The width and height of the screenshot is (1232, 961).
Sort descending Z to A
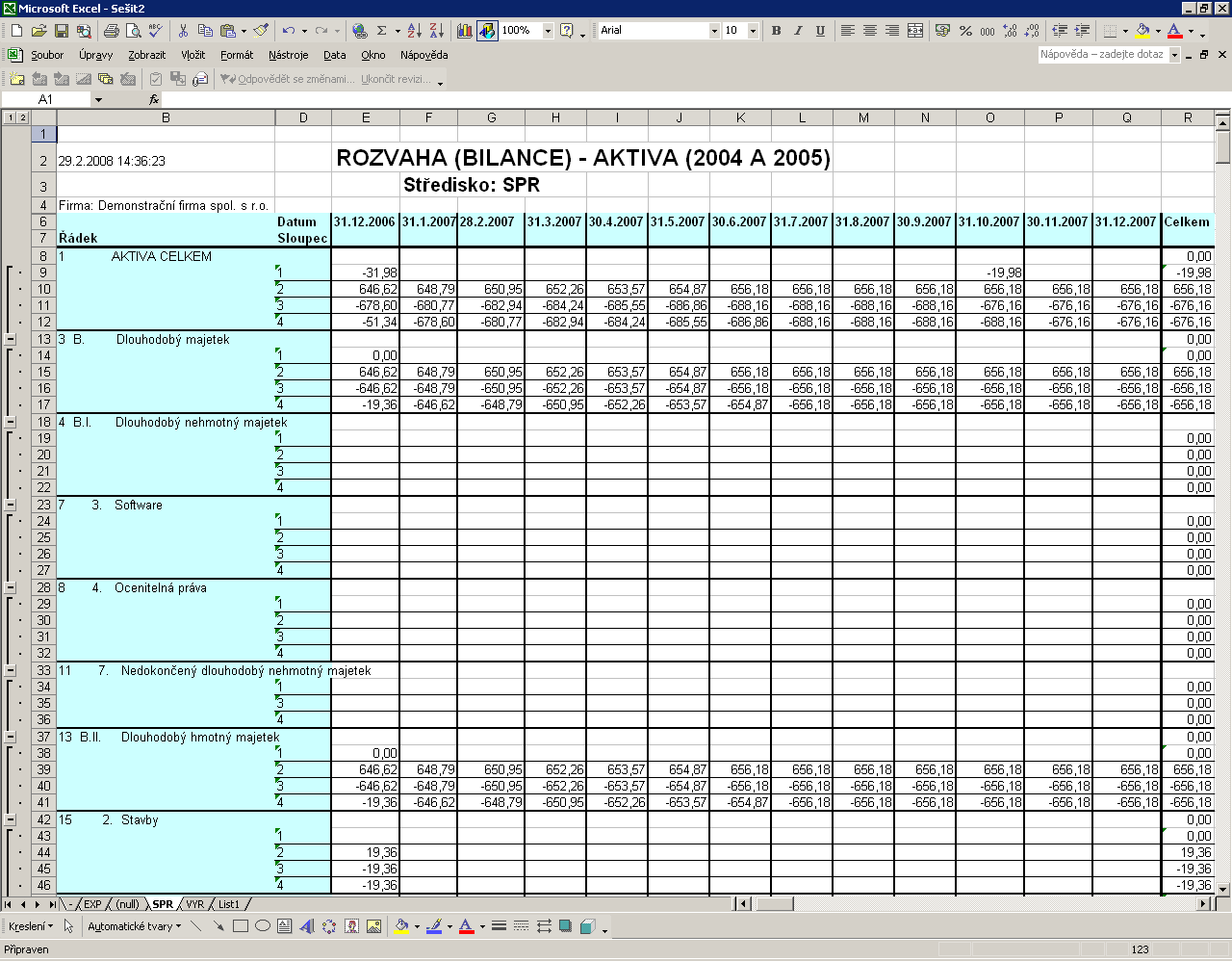pos(436,31)
